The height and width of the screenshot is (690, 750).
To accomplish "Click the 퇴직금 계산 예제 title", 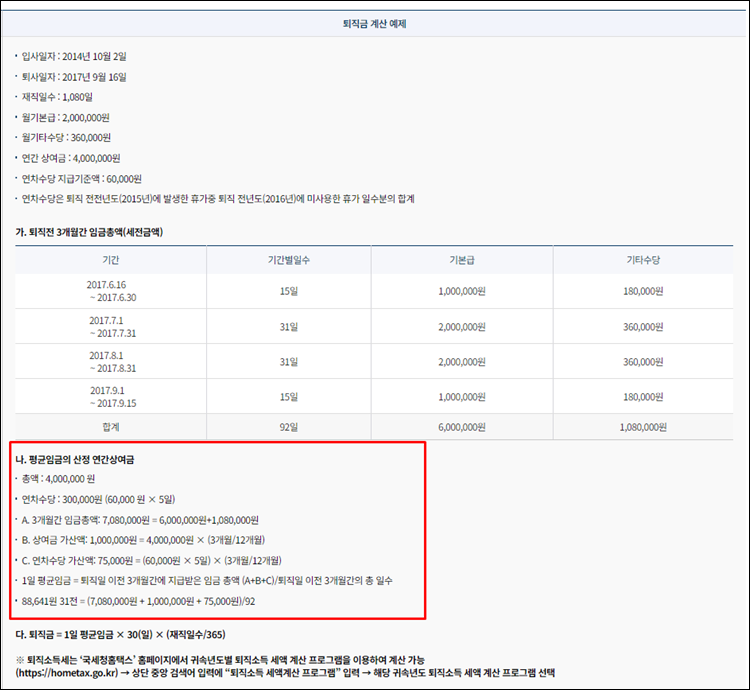I will [374, 24].
